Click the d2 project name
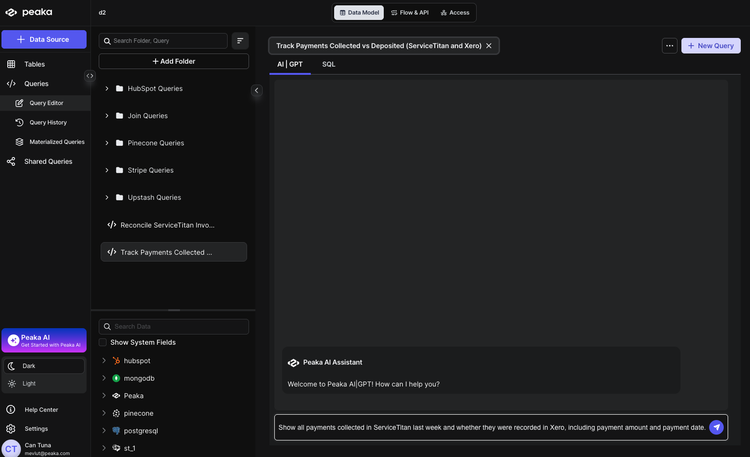This screenshot has height=457, width=750. (102, 12)
